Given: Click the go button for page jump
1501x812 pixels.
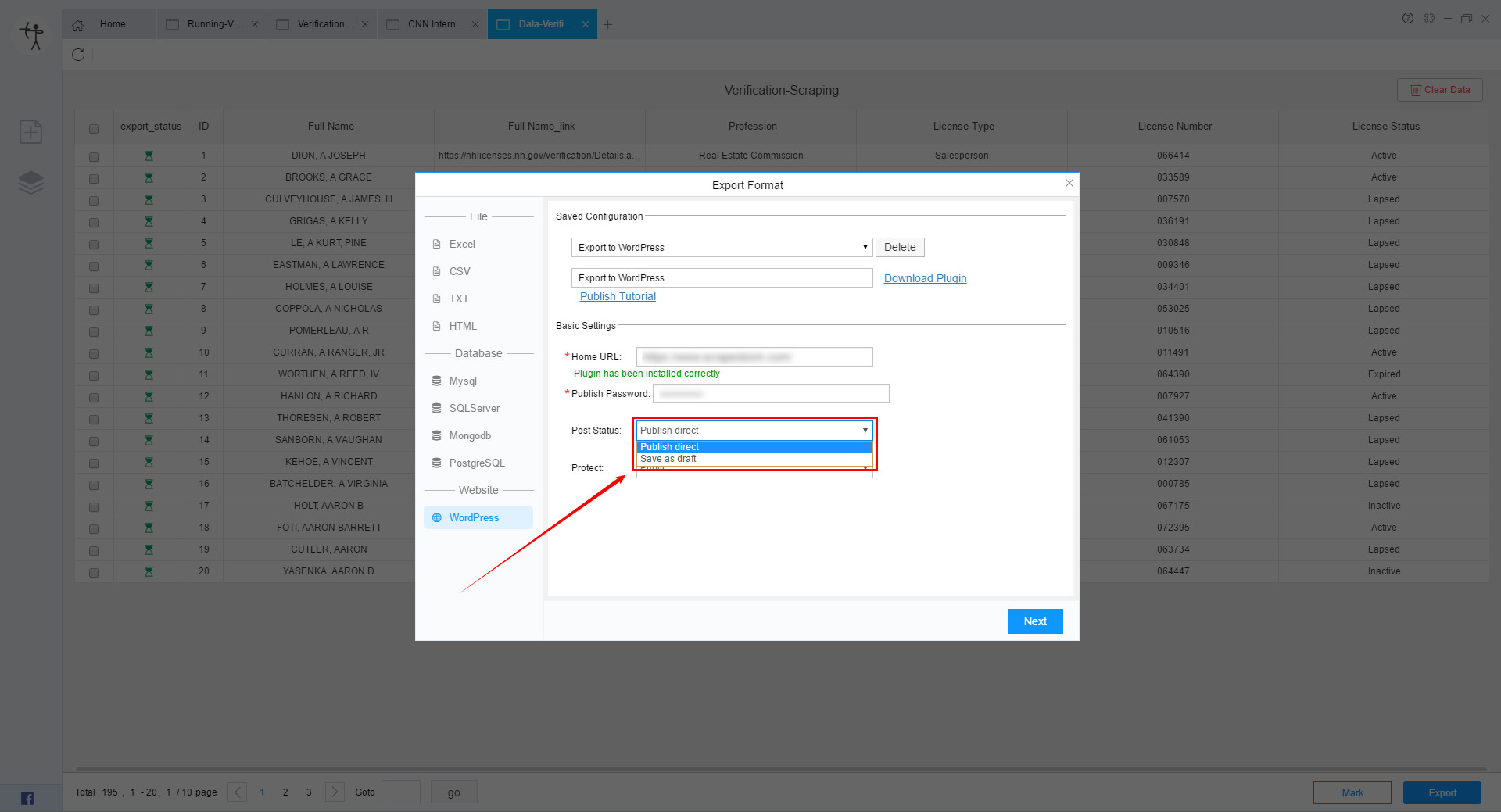Looking at the screenshot, I should pyautogui.click(x=454, y=792).
